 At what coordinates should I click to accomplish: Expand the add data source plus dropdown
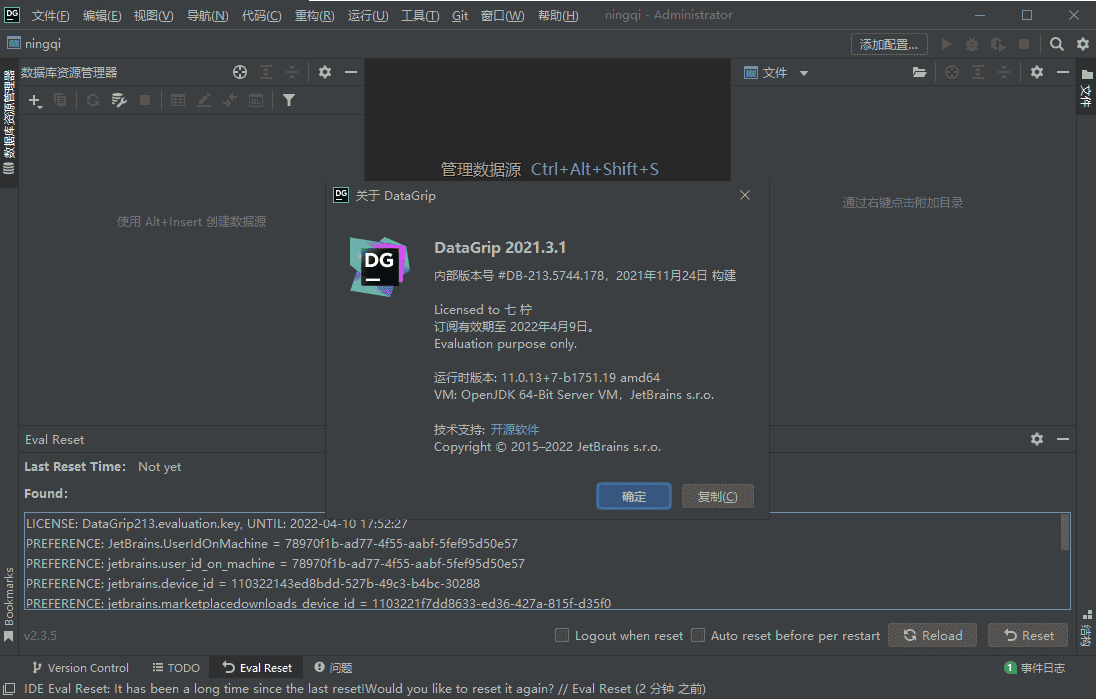[35, 101]
